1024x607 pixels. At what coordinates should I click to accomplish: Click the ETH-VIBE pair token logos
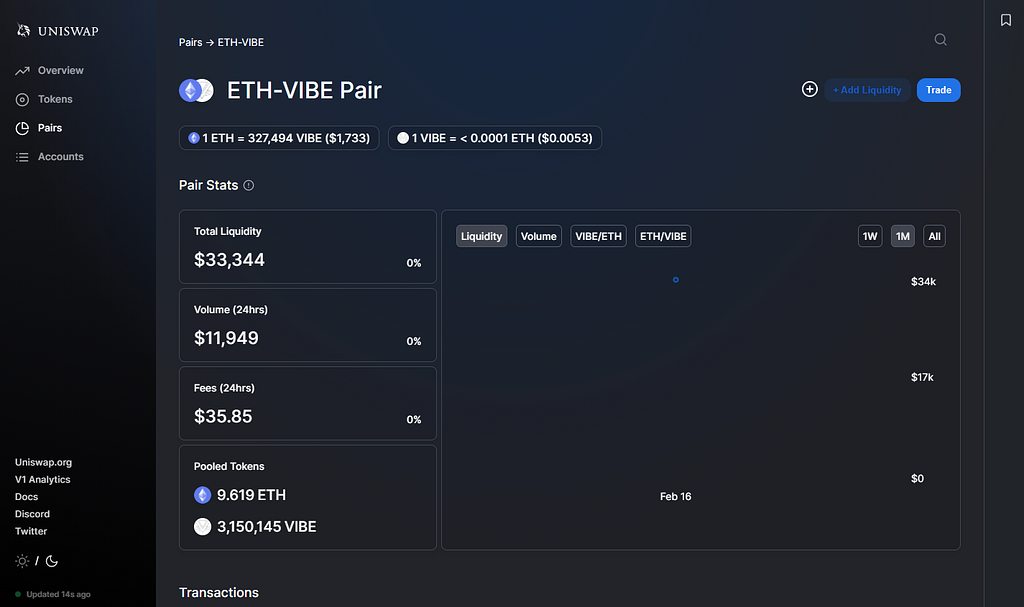197,90
